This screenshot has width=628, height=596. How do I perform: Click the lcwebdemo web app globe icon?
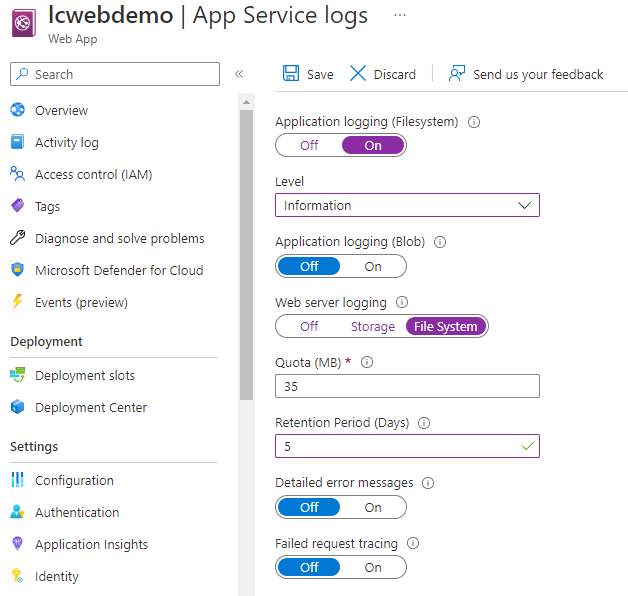[x=24, y=23]
